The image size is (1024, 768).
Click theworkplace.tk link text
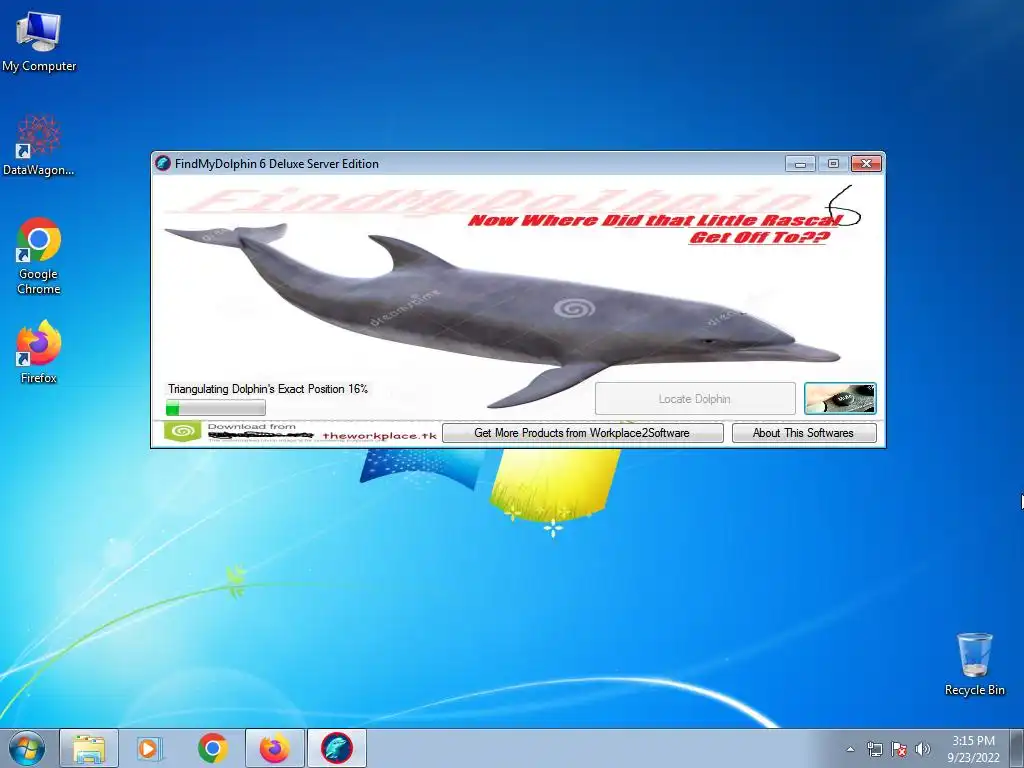click(379, 436)
